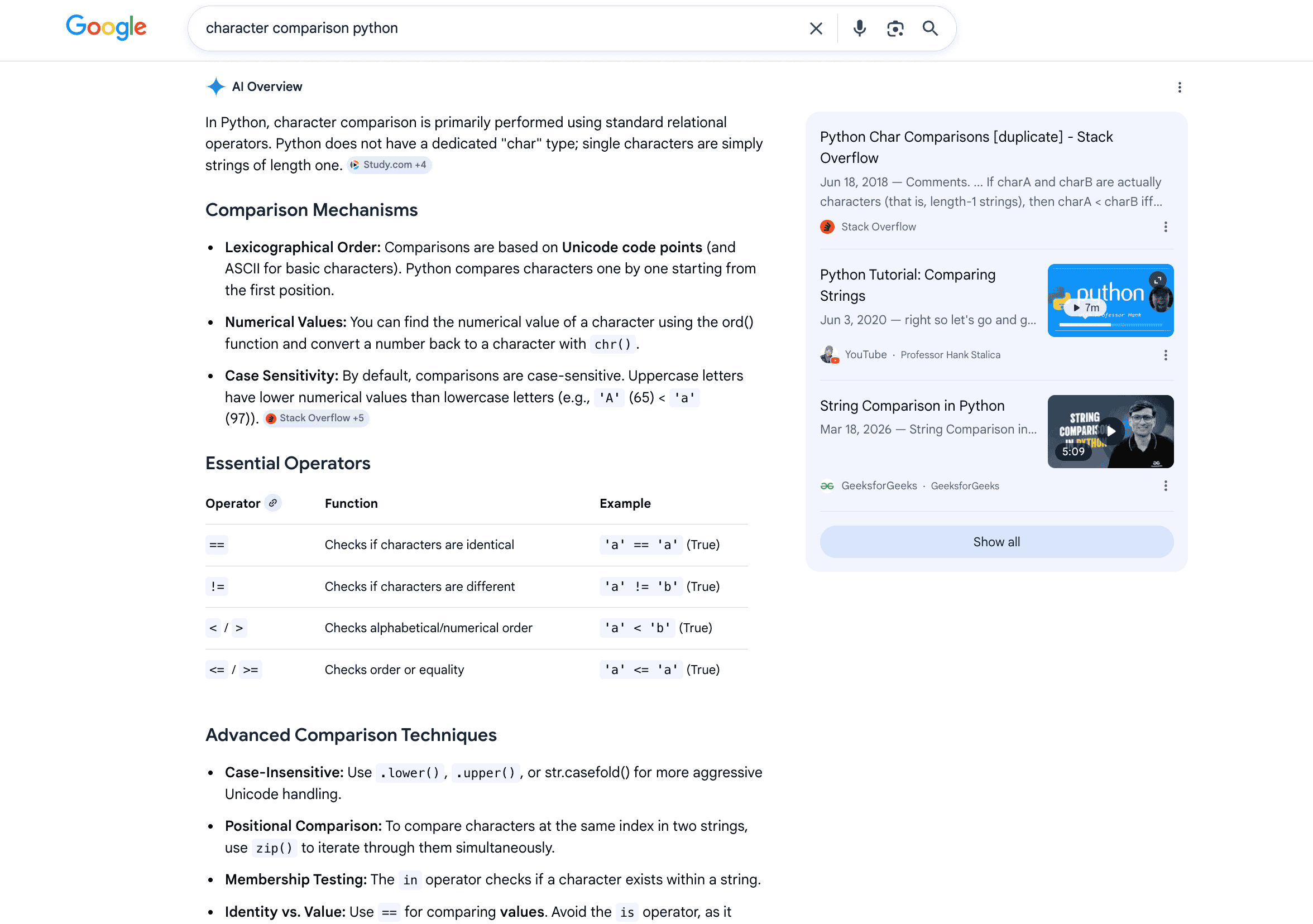Viewport: 1313px width, 924px height.
Task: Start voice search with the microphone icon
Action: pos(859,28)
